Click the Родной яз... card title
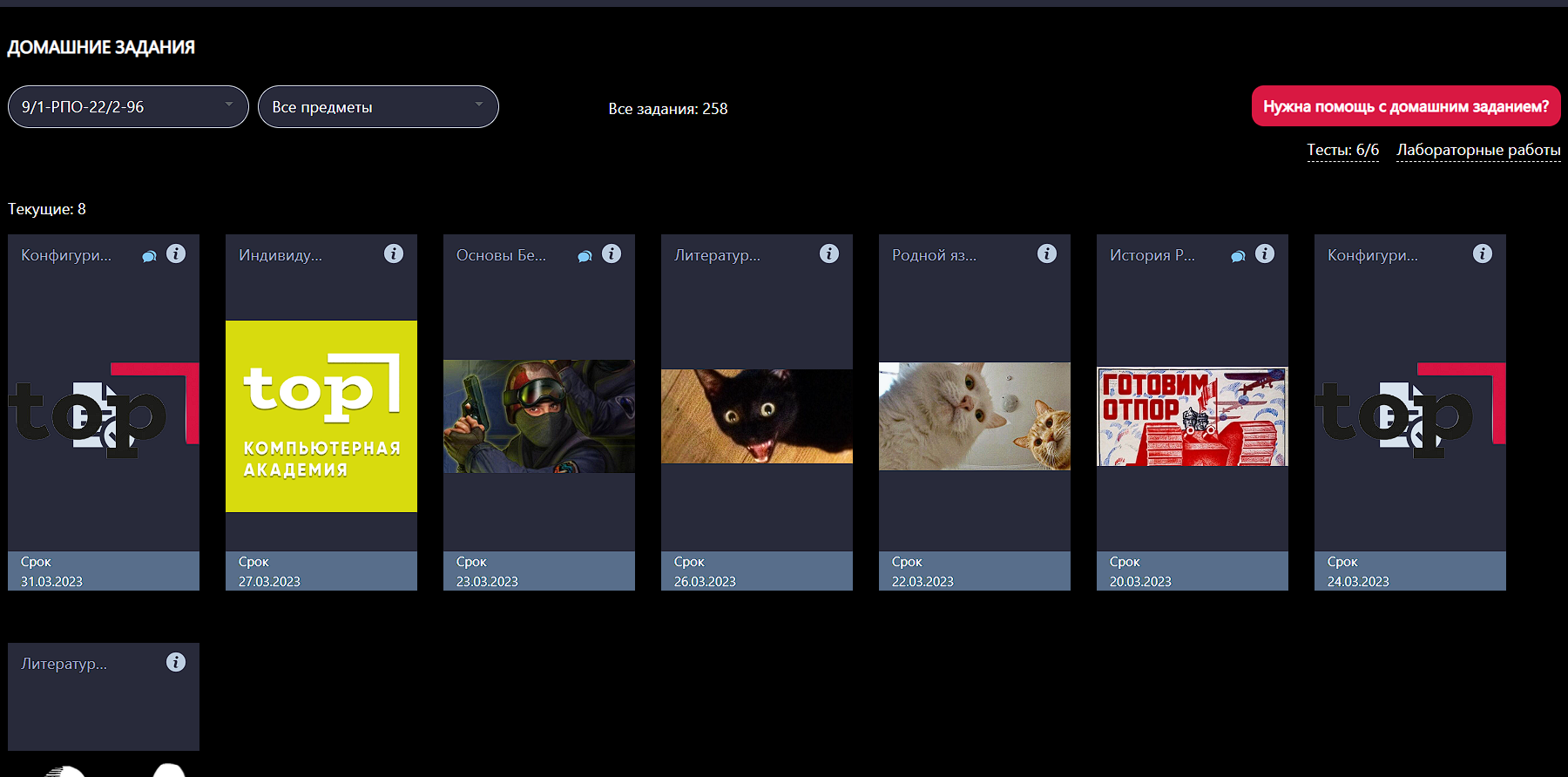 point(934,255)
